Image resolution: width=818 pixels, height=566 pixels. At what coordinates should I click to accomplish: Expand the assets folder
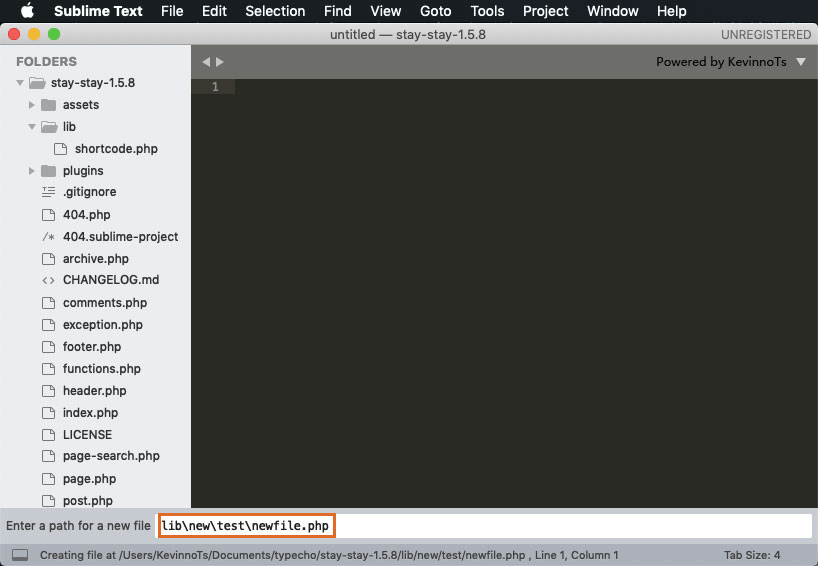[x=32, y=105]
